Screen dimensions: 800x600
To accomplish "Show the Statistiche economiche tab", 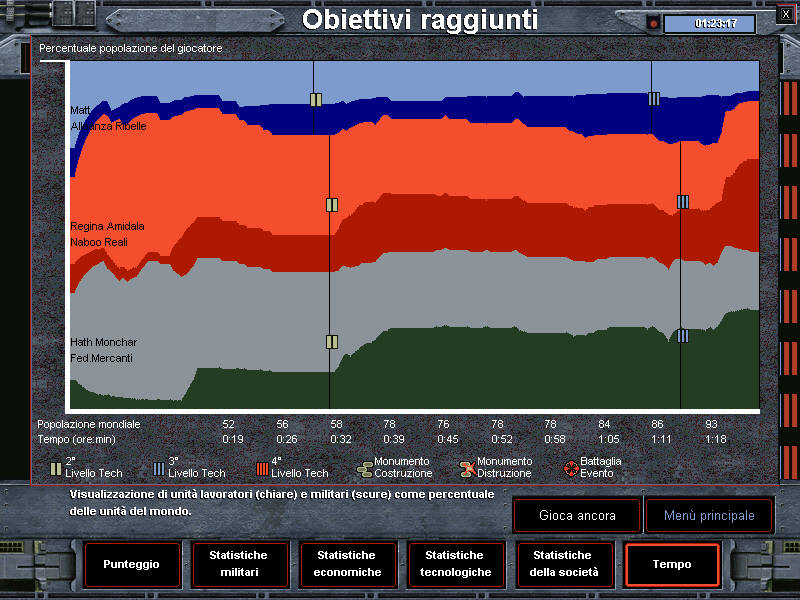I will pos(347,564).
